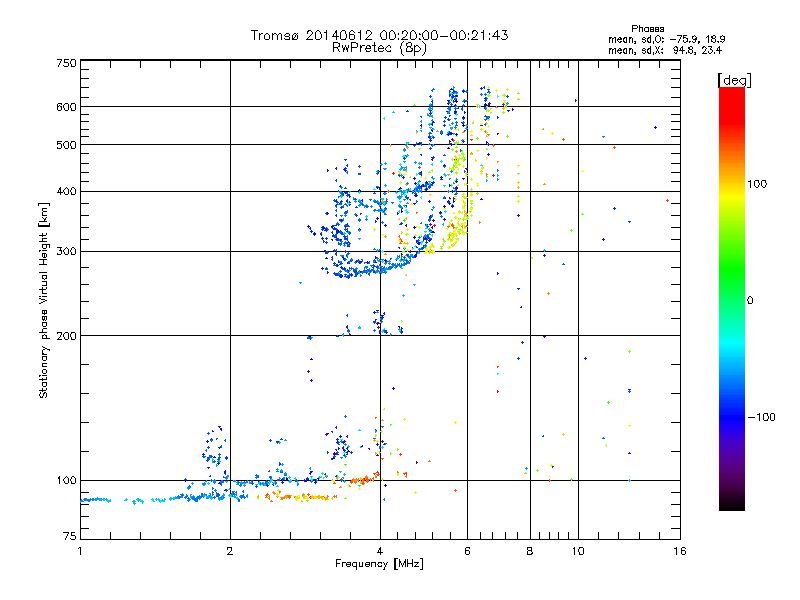Click the "Phases" header text
Screen dimensions: 800x600
pos(647,29)
